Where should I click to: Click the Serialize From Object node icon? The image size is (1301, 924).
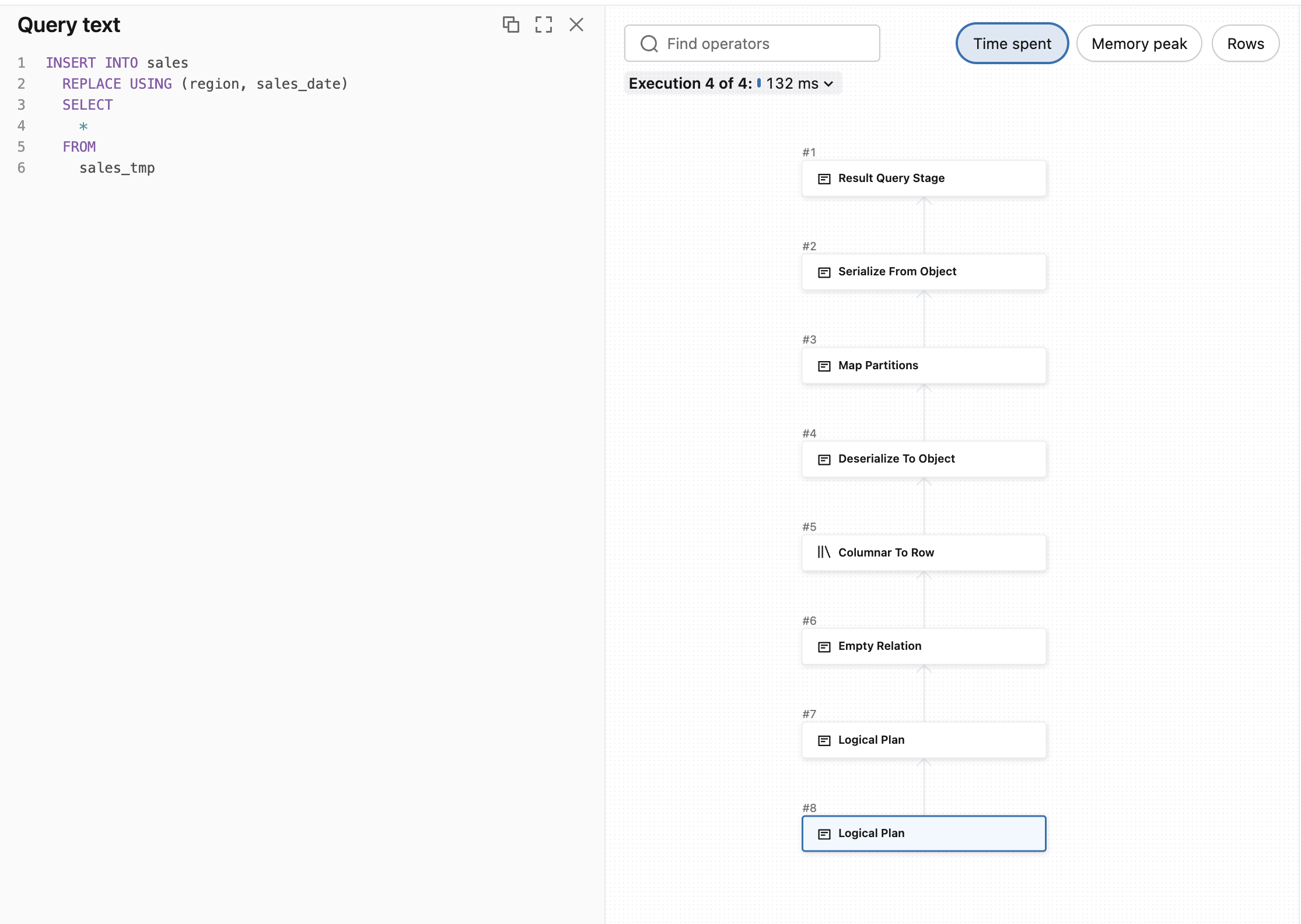(x=824, y=272)
